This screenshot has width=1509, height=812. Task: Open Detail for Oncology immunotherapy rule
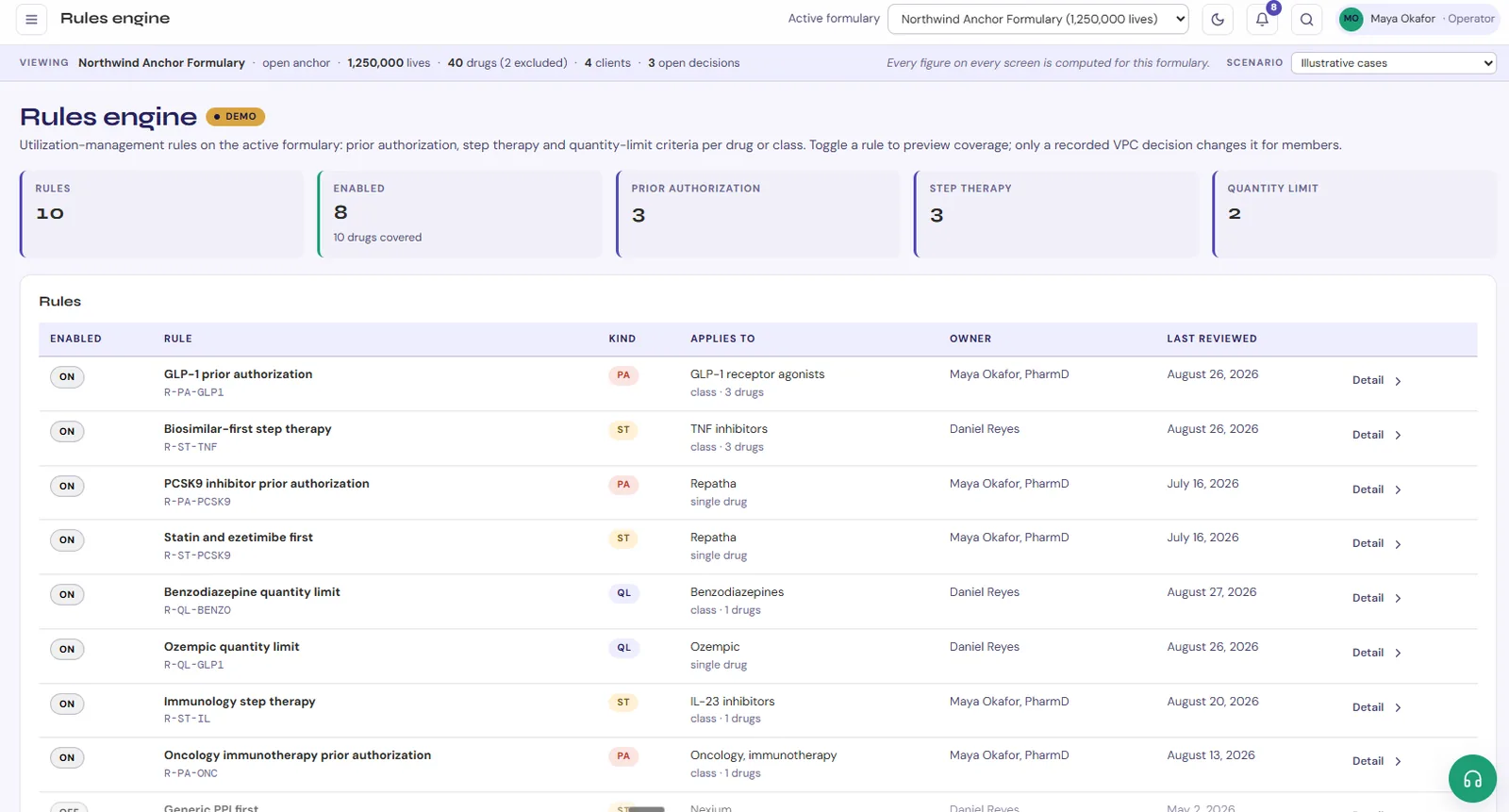pos(1377,762)
